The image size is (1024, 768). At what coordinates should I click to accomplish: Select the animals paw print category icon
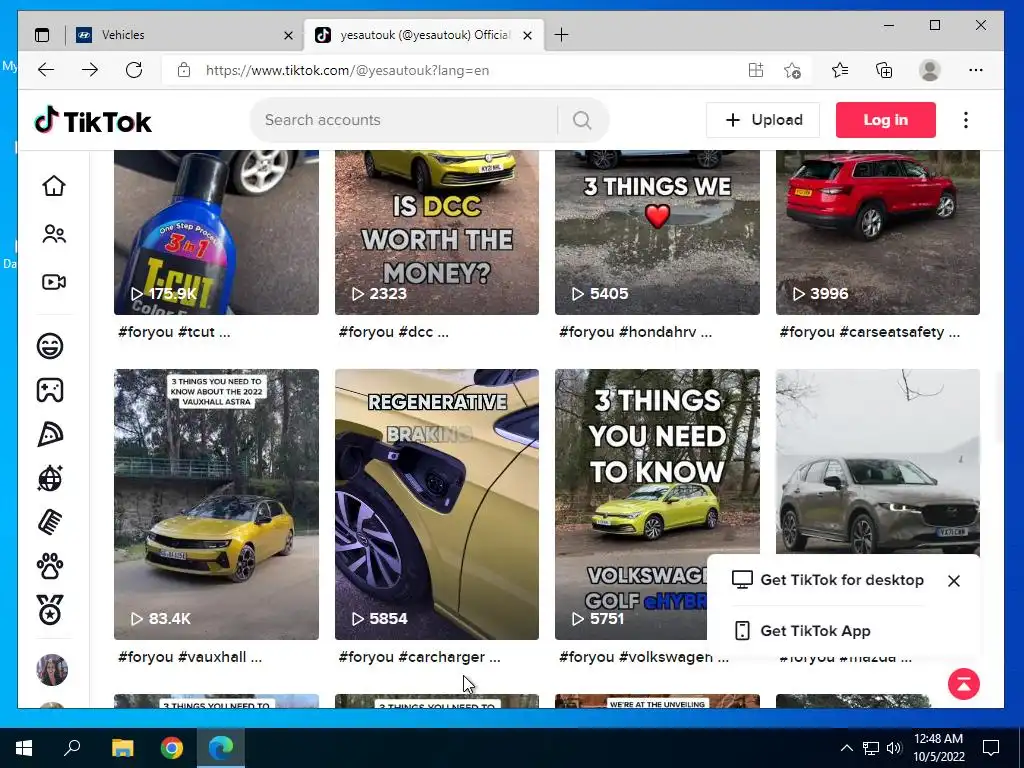(50, 566)
